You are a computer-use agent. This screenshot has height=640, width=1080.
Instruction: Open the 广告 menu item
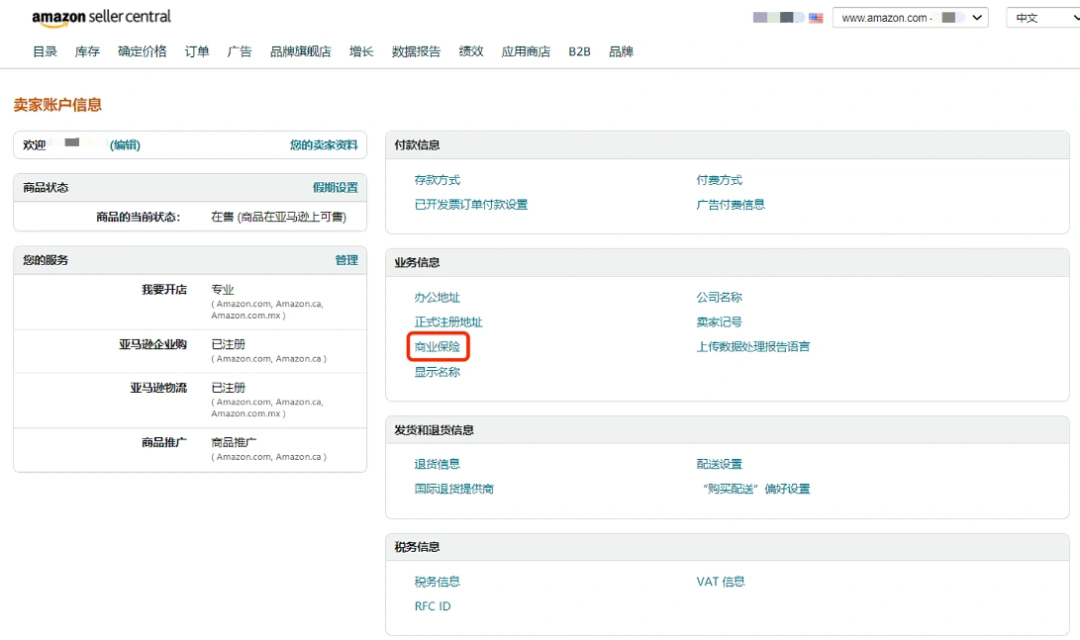[239, 51]
